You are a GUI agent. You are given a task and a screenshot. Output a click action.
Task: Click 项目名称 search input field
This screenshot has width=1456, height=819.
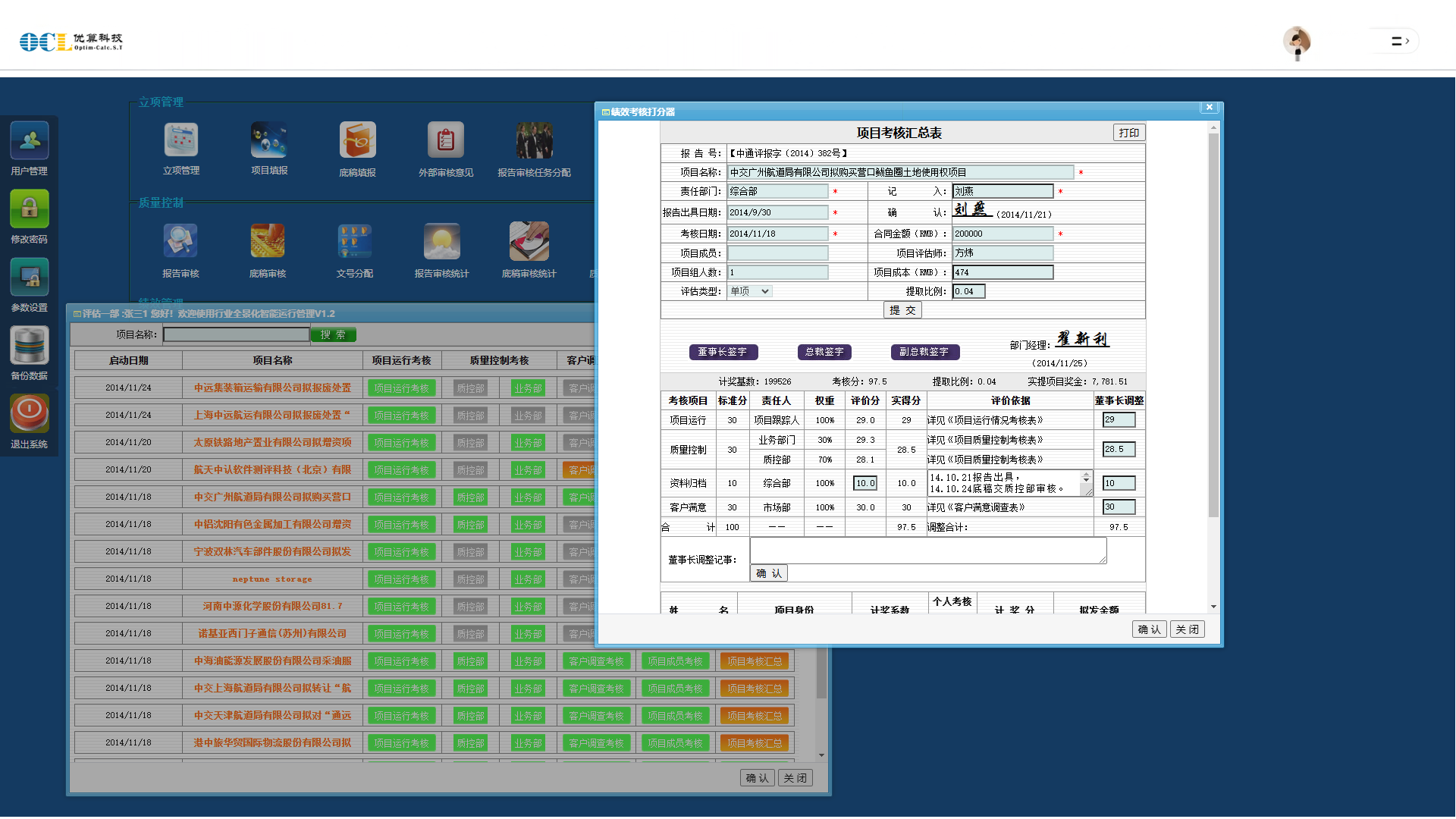236,334
